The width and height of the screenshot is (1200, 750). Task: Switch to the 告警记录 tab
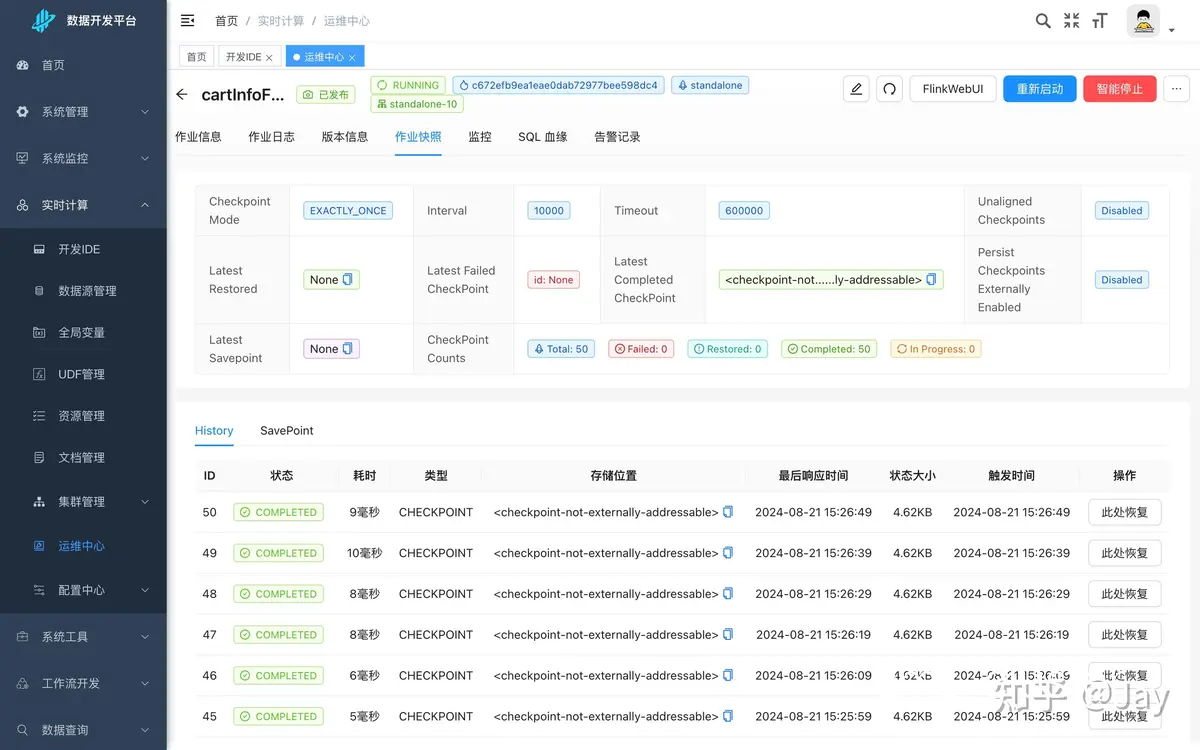tap(617, 137)
